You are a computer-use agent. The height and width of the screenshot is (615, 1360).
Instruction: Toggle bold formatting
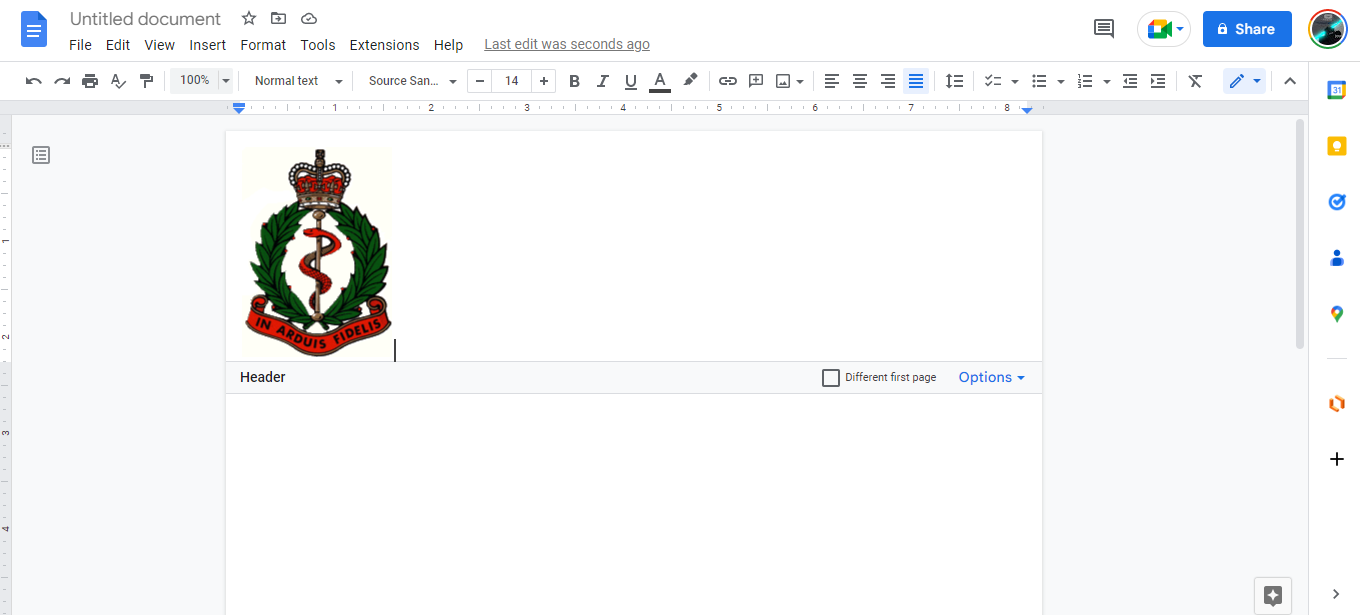click(x=574, y=81)
